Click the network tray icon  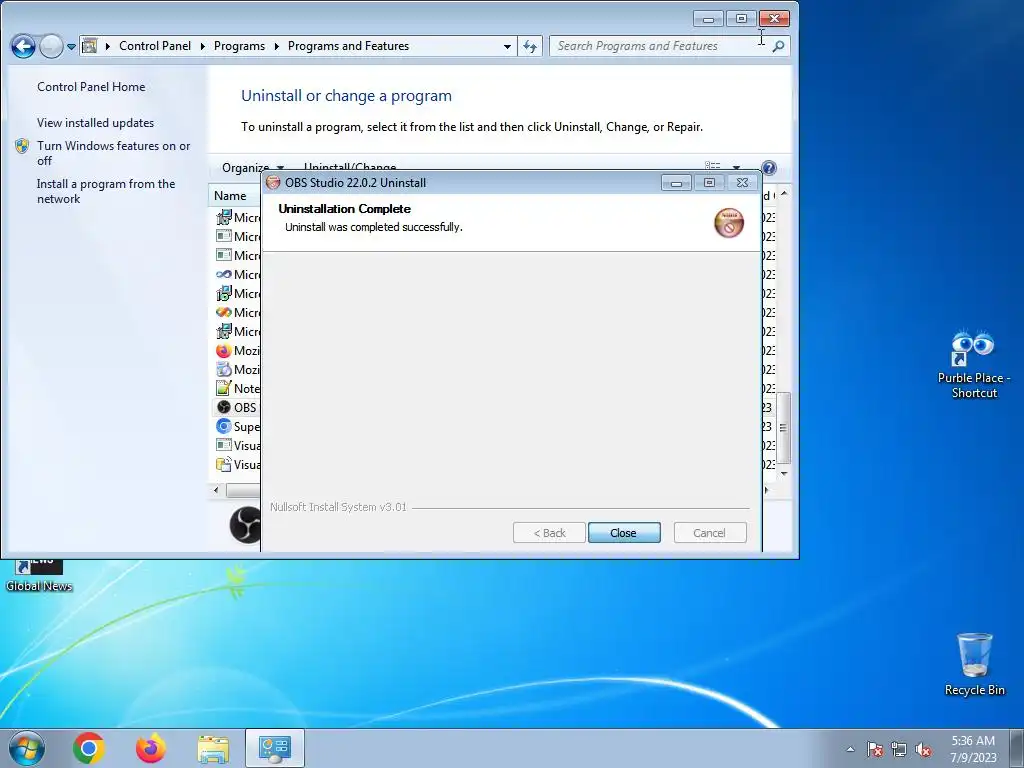(899, 749)
